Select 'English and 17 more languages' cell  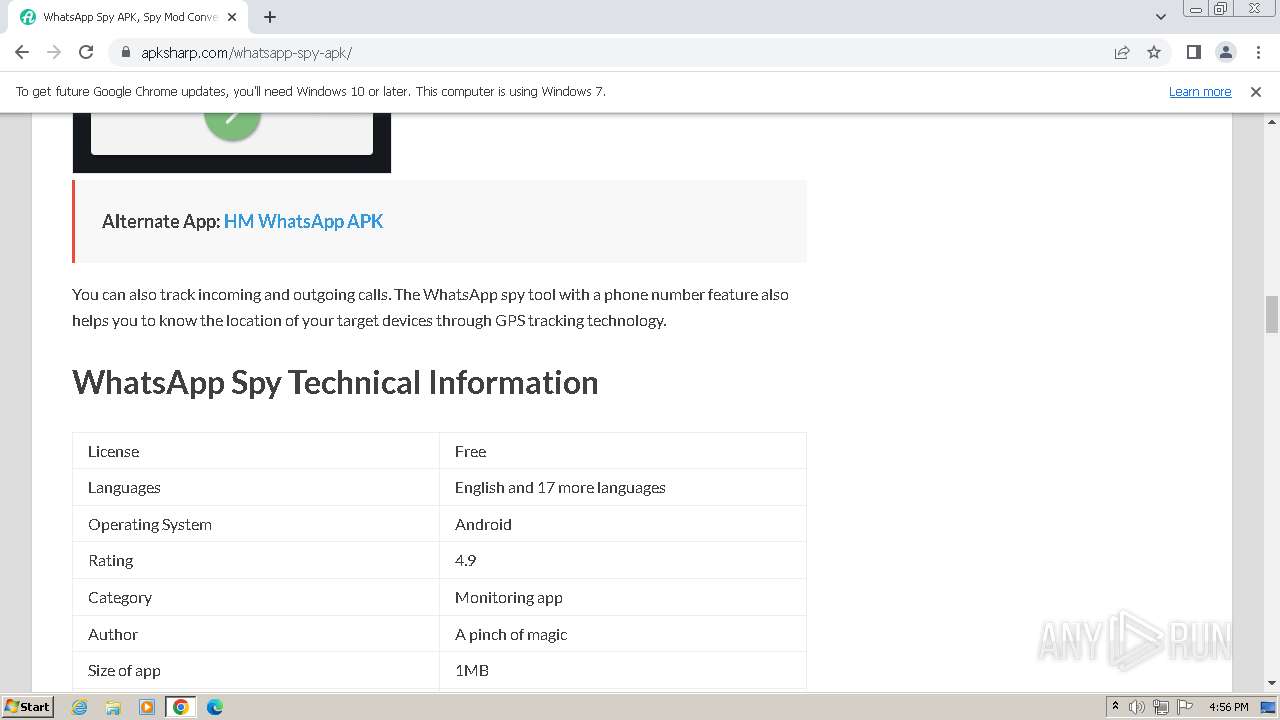coord(623,487)
